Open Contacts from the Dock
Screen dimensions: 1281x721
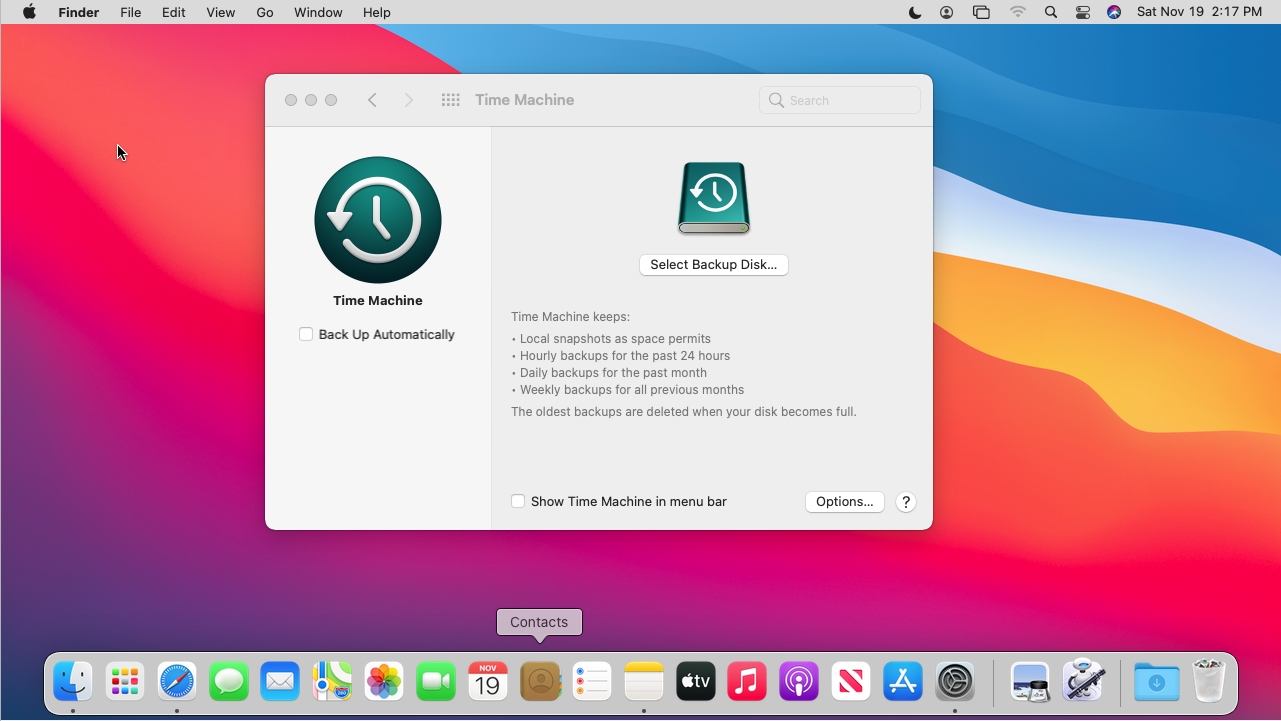540,682
